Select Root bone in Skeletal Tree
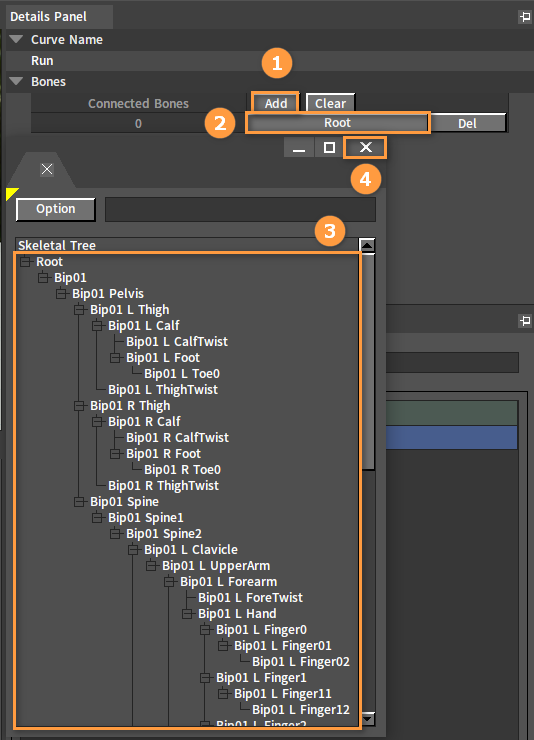Image resolution: width=534 pixels, height=740 pixels. [x=49, y=261]
